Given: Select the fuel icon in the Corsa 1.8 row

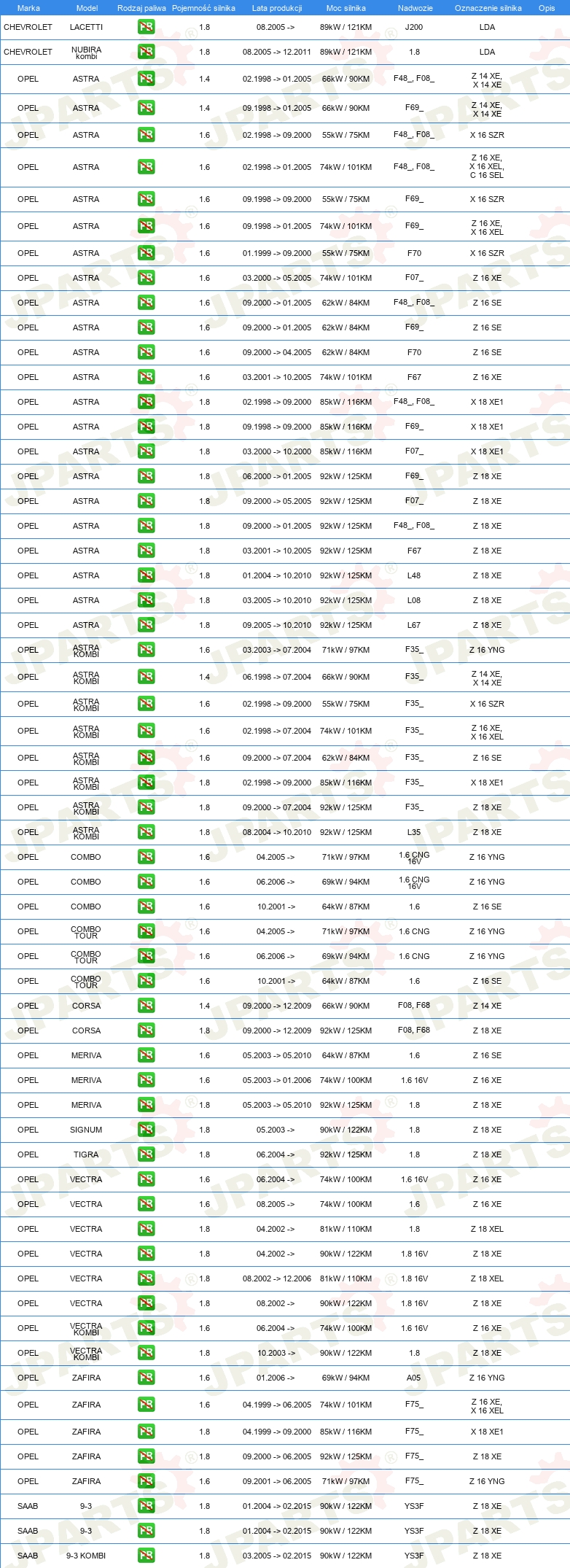Looking at the screenshot, I should click(146, 1031).
